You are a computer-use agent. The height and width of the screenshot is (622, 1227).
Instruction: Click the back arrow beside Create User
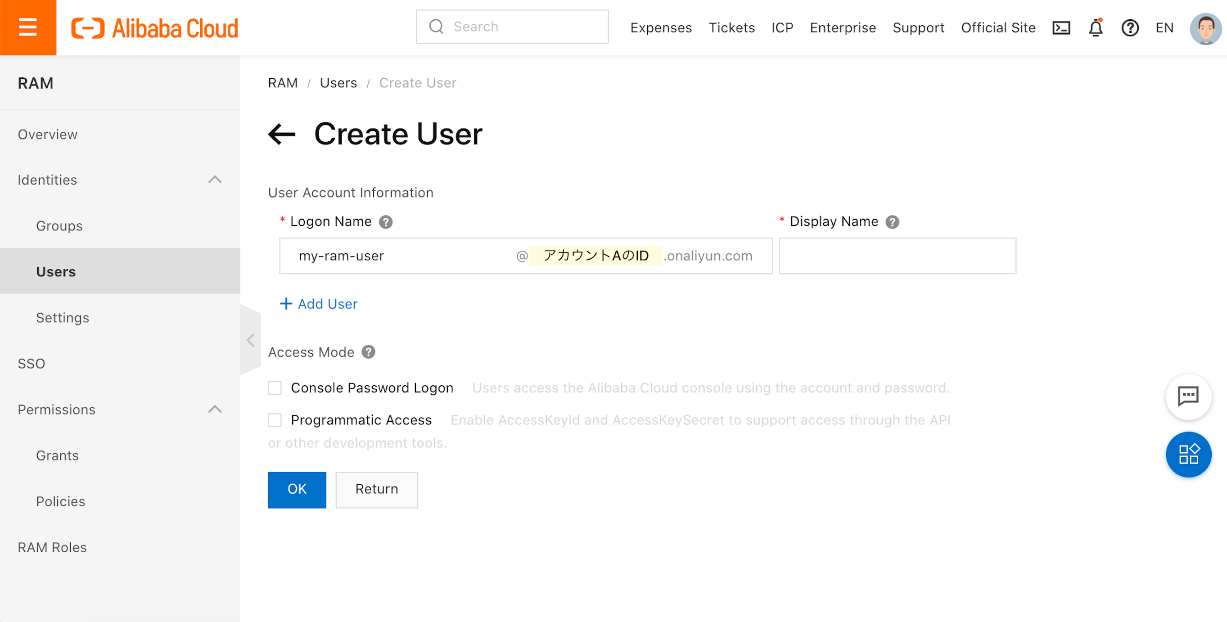click(282, 135)
